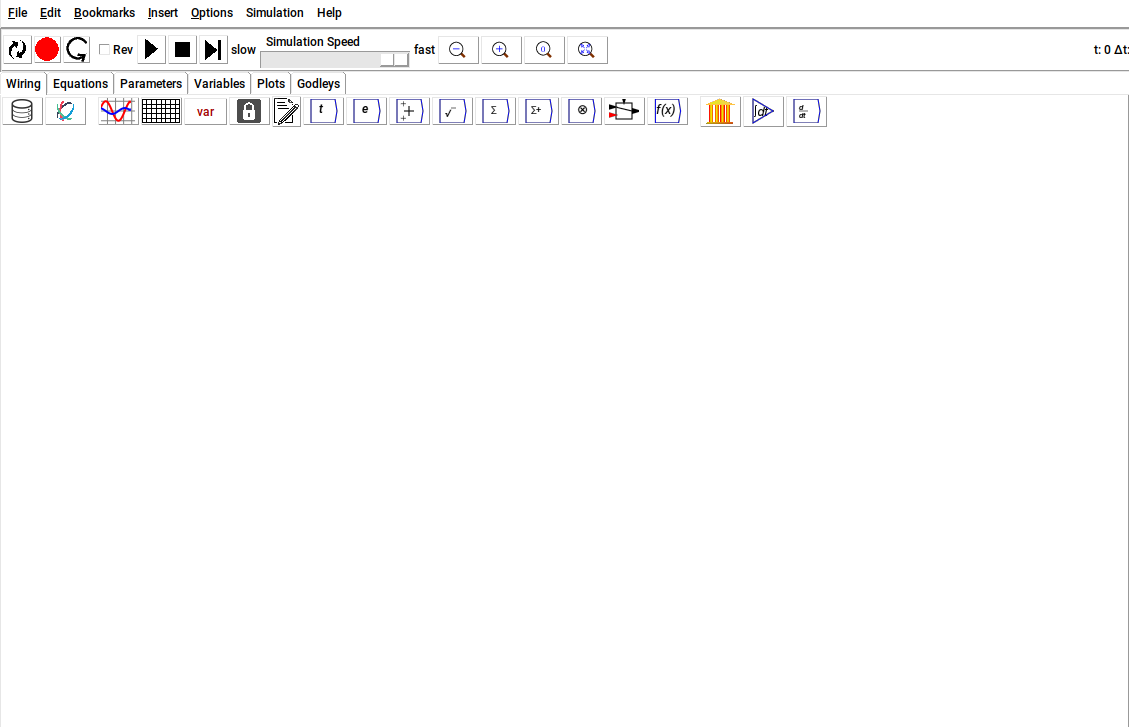Insert a Godley table database icon
The height and width of the screenshot is (727, 1129).
pos(22,112)
